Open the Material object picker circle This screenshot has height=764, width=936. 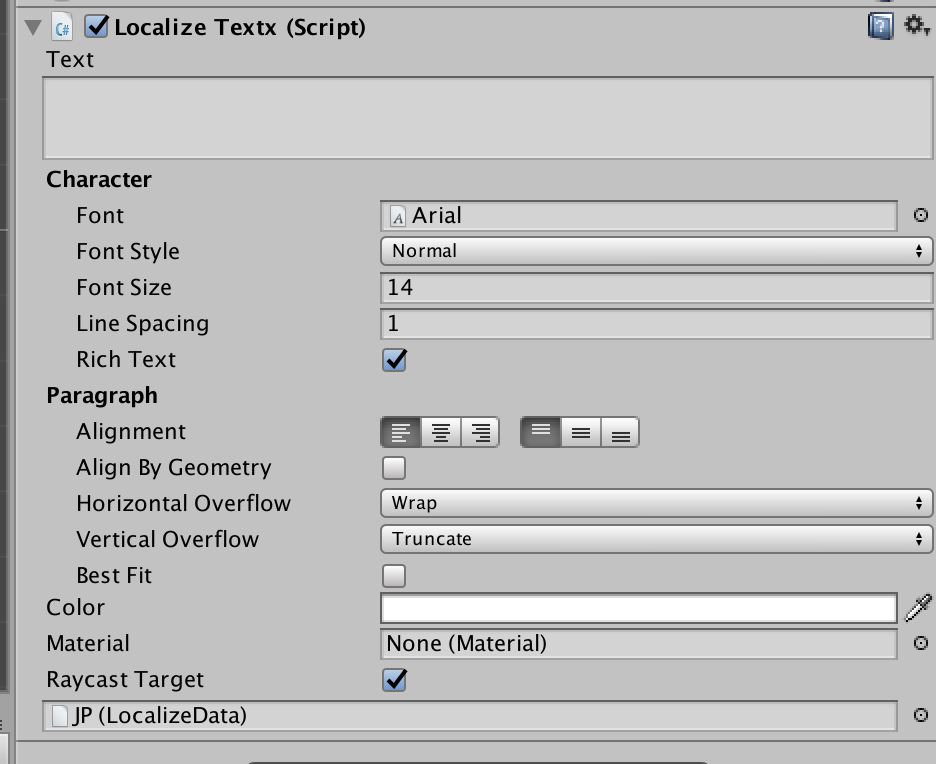(x=920, y=643)
